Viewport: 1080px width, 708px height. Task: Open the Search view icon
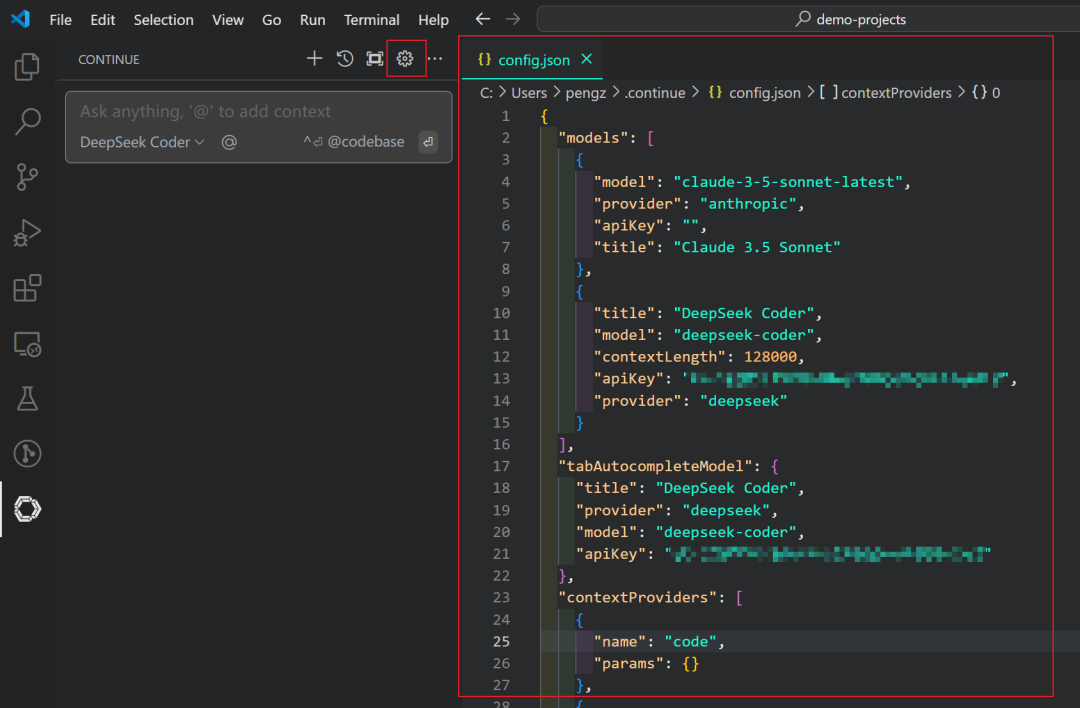click(27, 121)
